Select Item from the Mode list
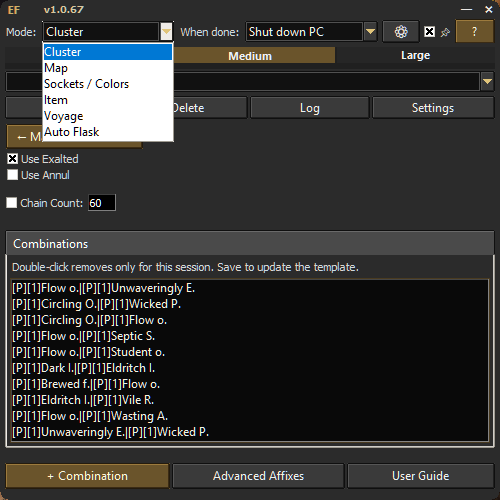Image resolution: width=500 pixels, height=500 pixels. point(108,100)
